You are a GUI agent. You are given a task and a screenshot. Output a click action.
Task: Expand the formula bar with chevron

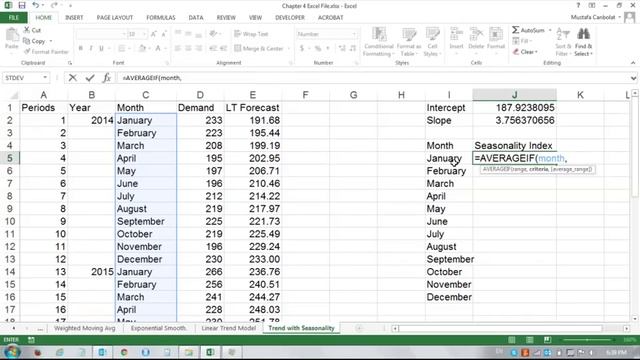pos(633,78)
